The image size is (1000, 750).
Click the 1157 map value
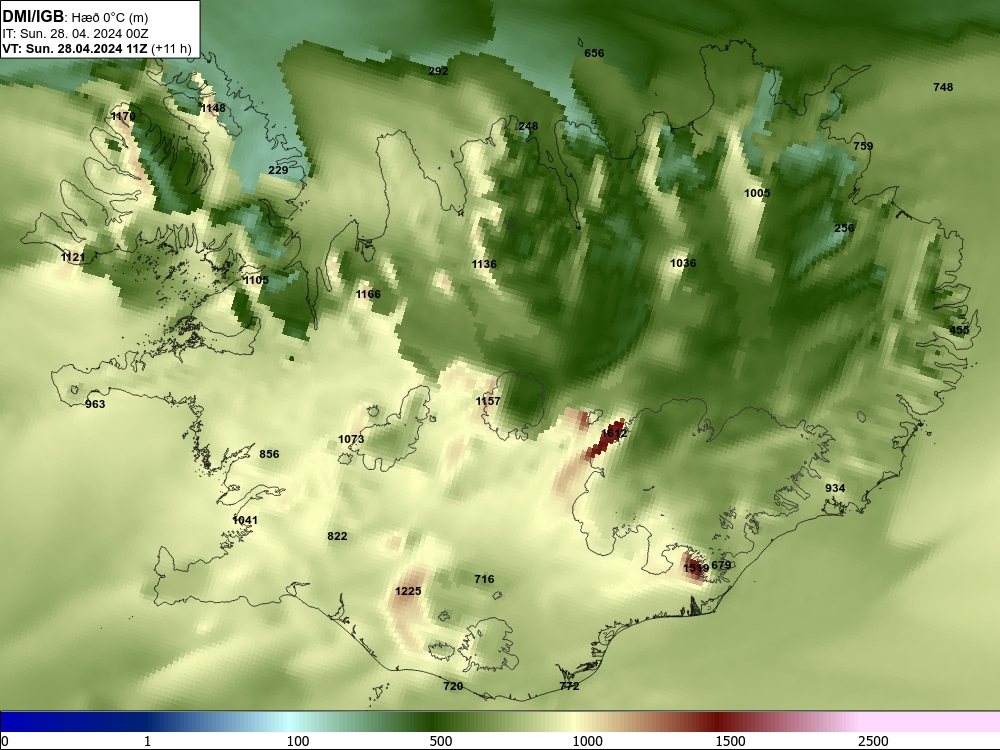[x=488, y=401]
